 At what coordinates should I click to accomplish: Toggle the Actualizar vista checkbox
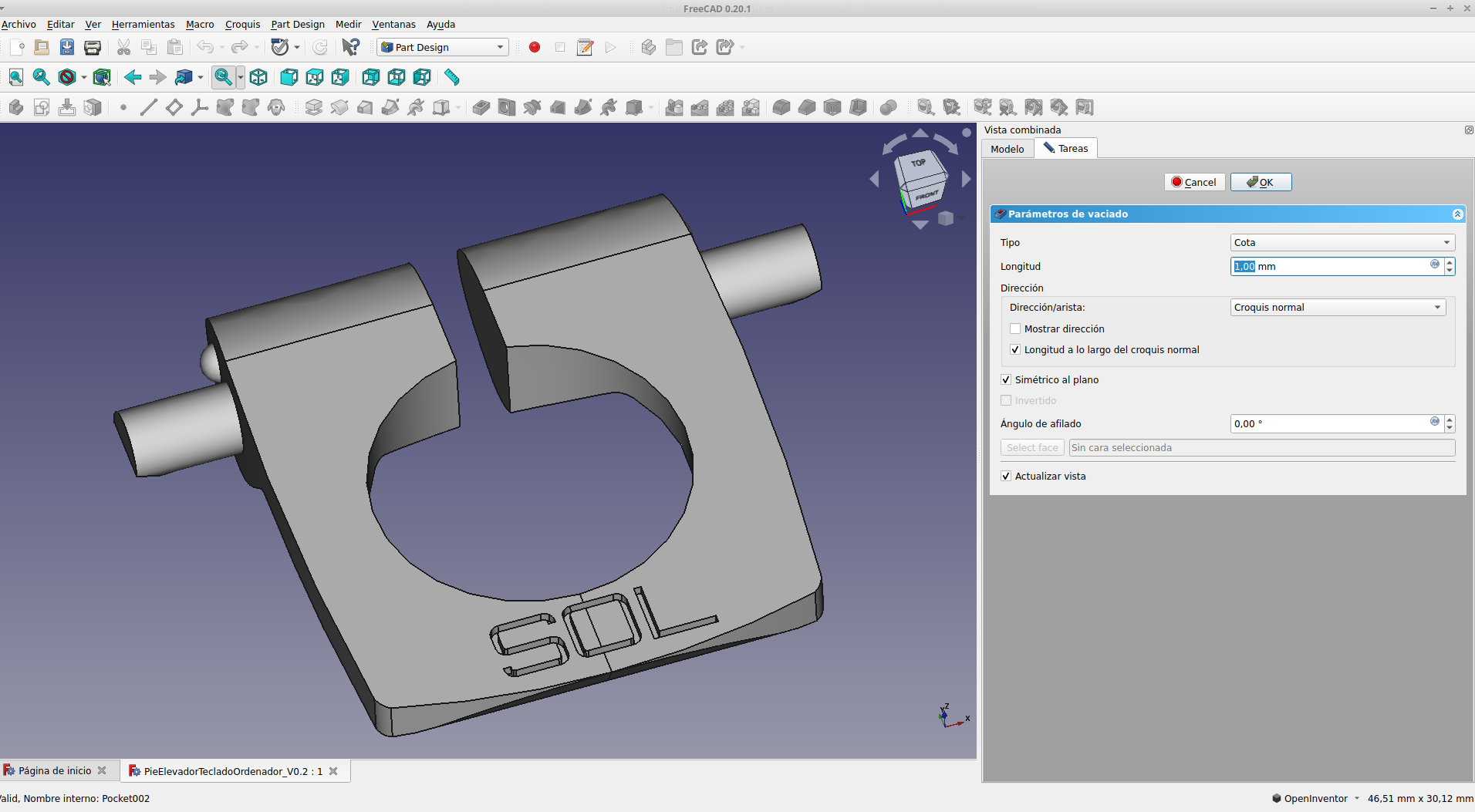coord(1006,476)
